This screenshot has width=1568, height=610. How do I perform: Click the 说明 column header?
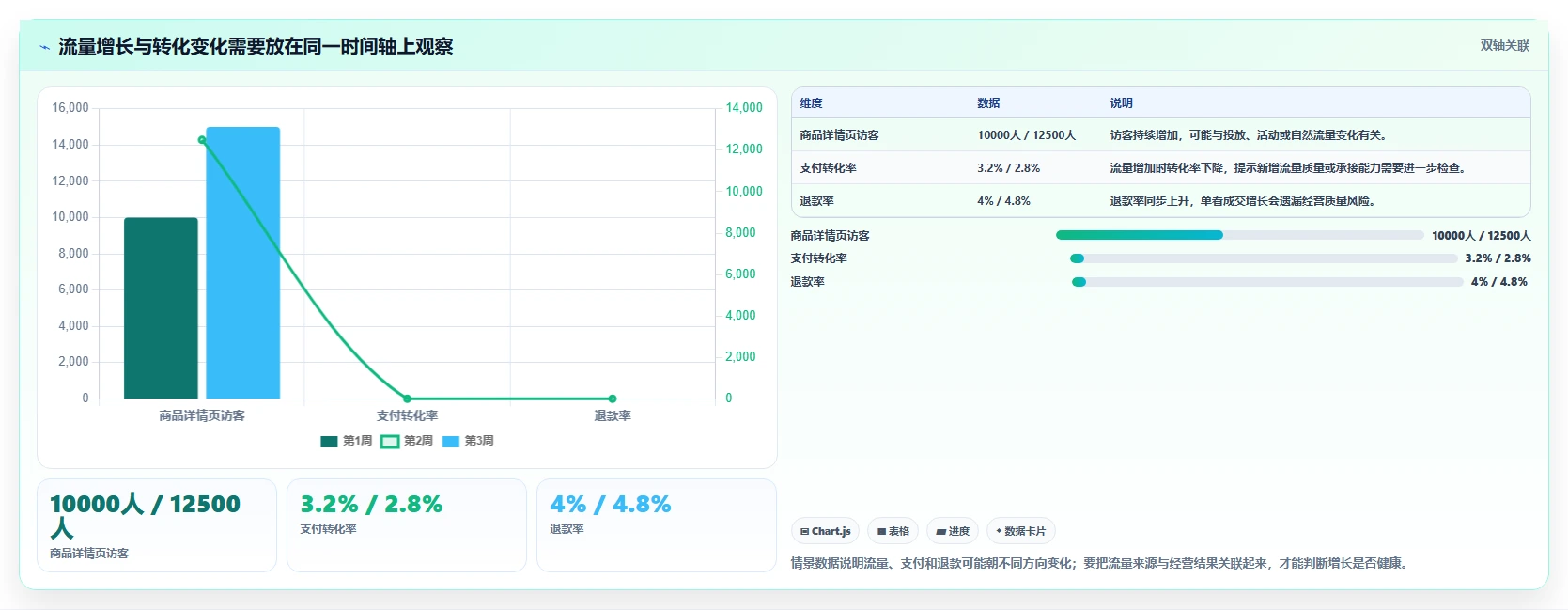coord(1122,103)
